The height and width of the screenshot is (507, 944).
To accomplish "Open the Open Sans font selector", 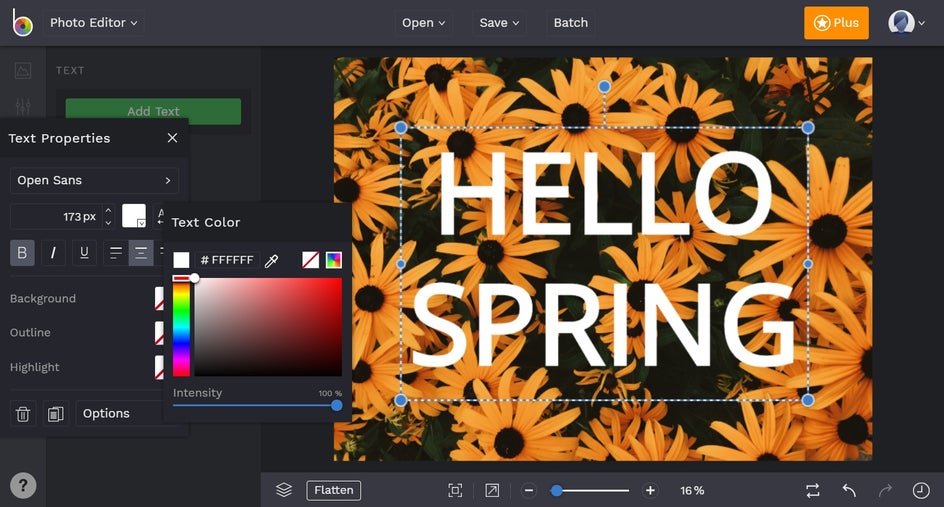I will 94,180.
